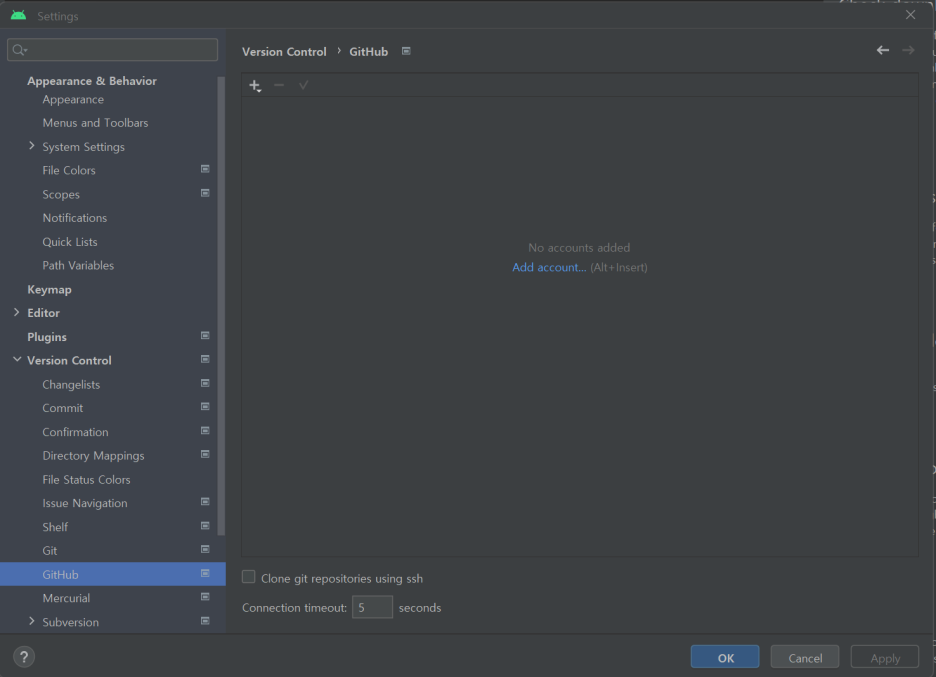Screen dimensions: 936x677
Task: Collapse the Version Control section
Action: (17, 359)
